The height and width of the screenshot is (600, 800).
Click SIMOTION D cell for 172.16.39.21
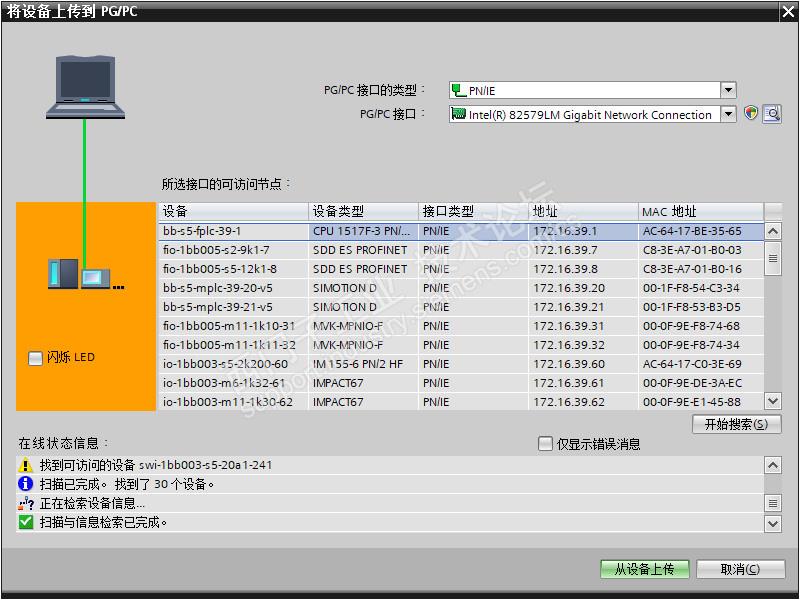(x=363, y=307)
